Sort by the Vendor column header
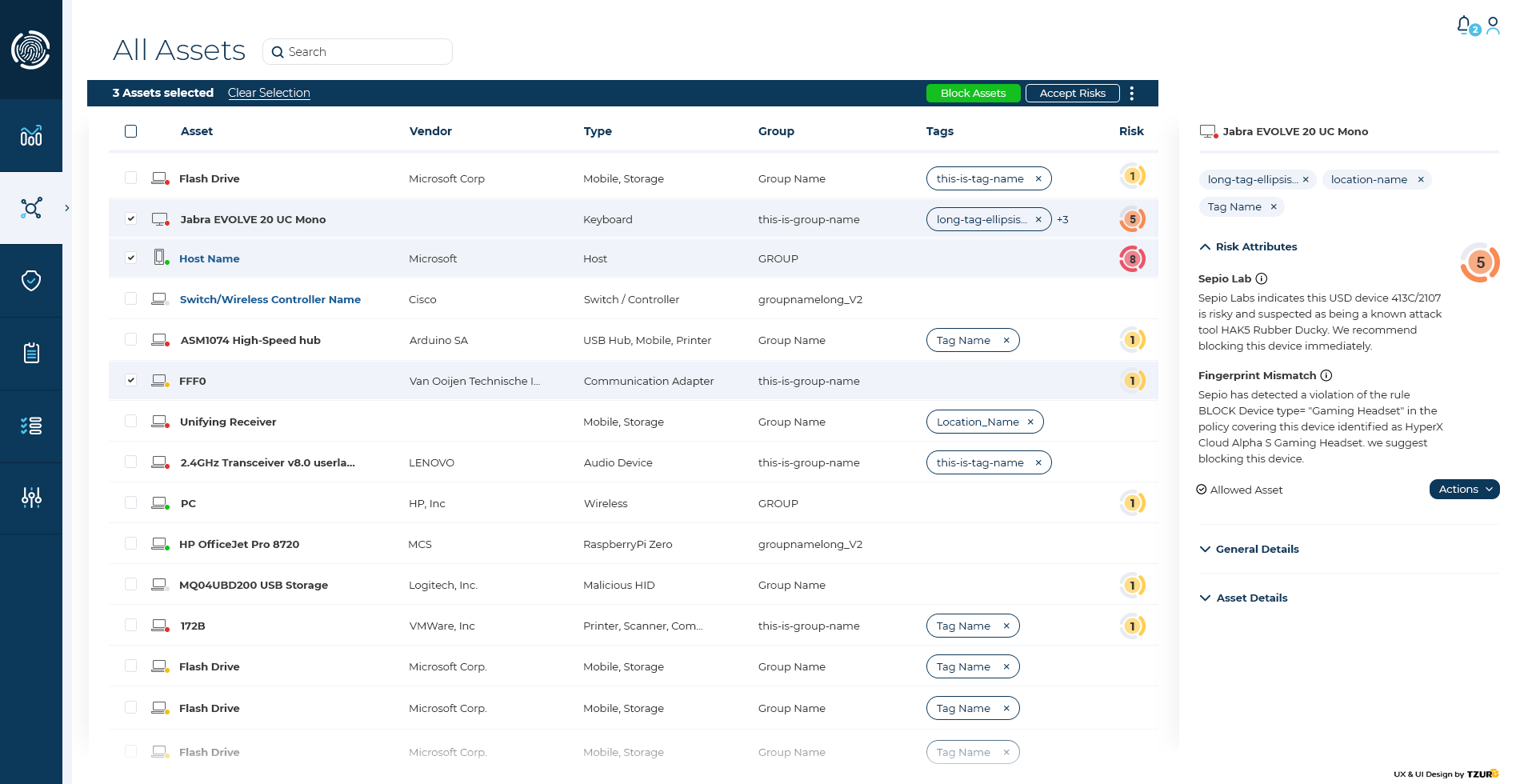 coord(430,131)
